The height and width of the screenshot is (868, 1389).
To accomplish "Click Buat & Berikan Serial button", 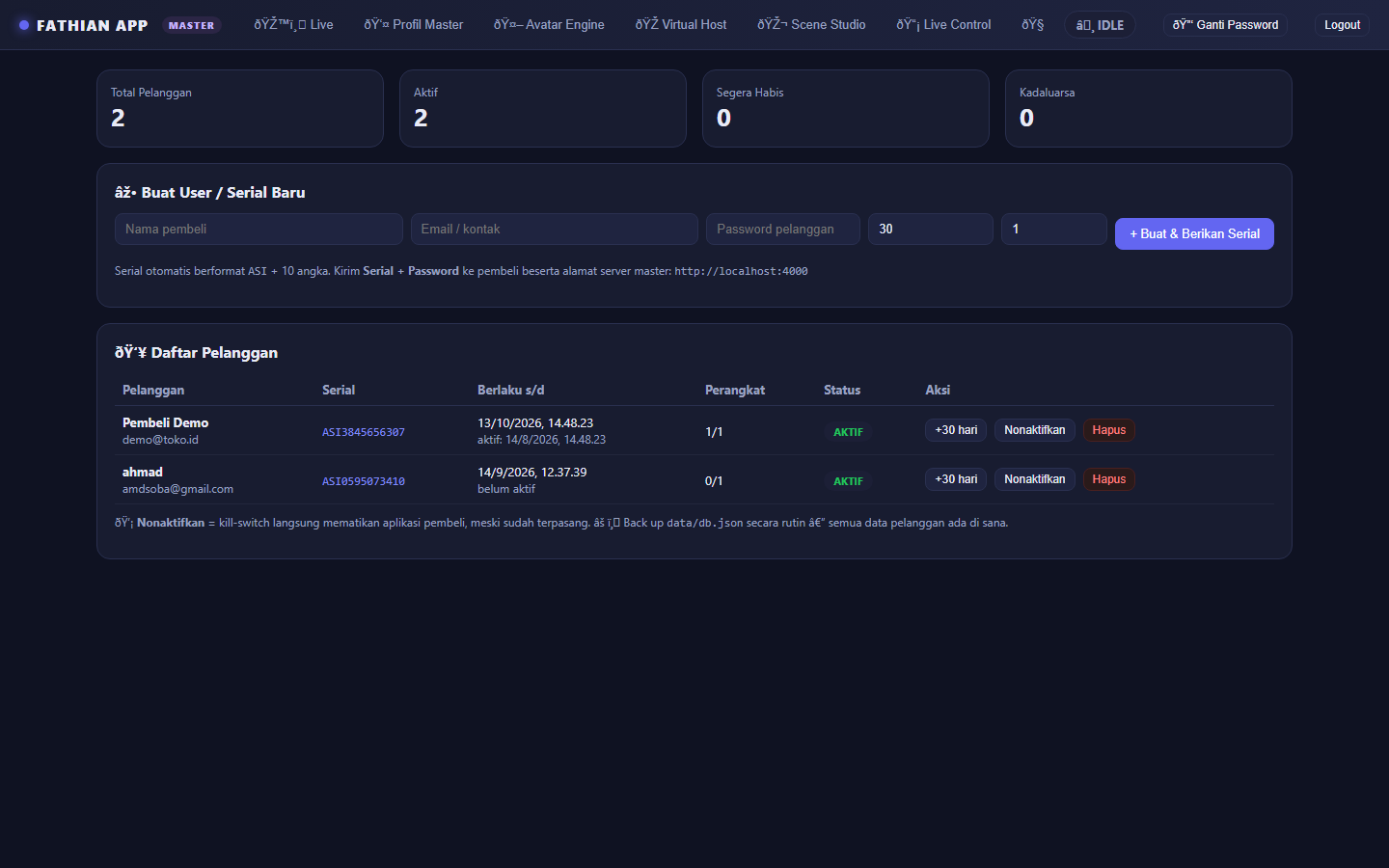I will pyautogui.click(x=1194, y=233).
